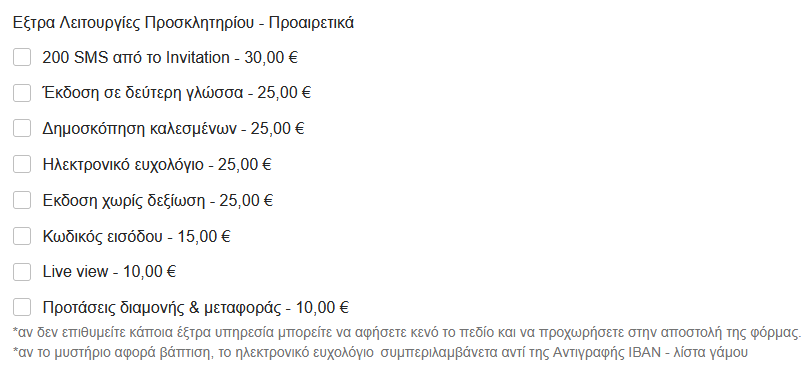Select the Ηλεκτρονικό ευχολόγιο checkbox
This screenshot has height=374, width=810.
[x=22, y=164]
